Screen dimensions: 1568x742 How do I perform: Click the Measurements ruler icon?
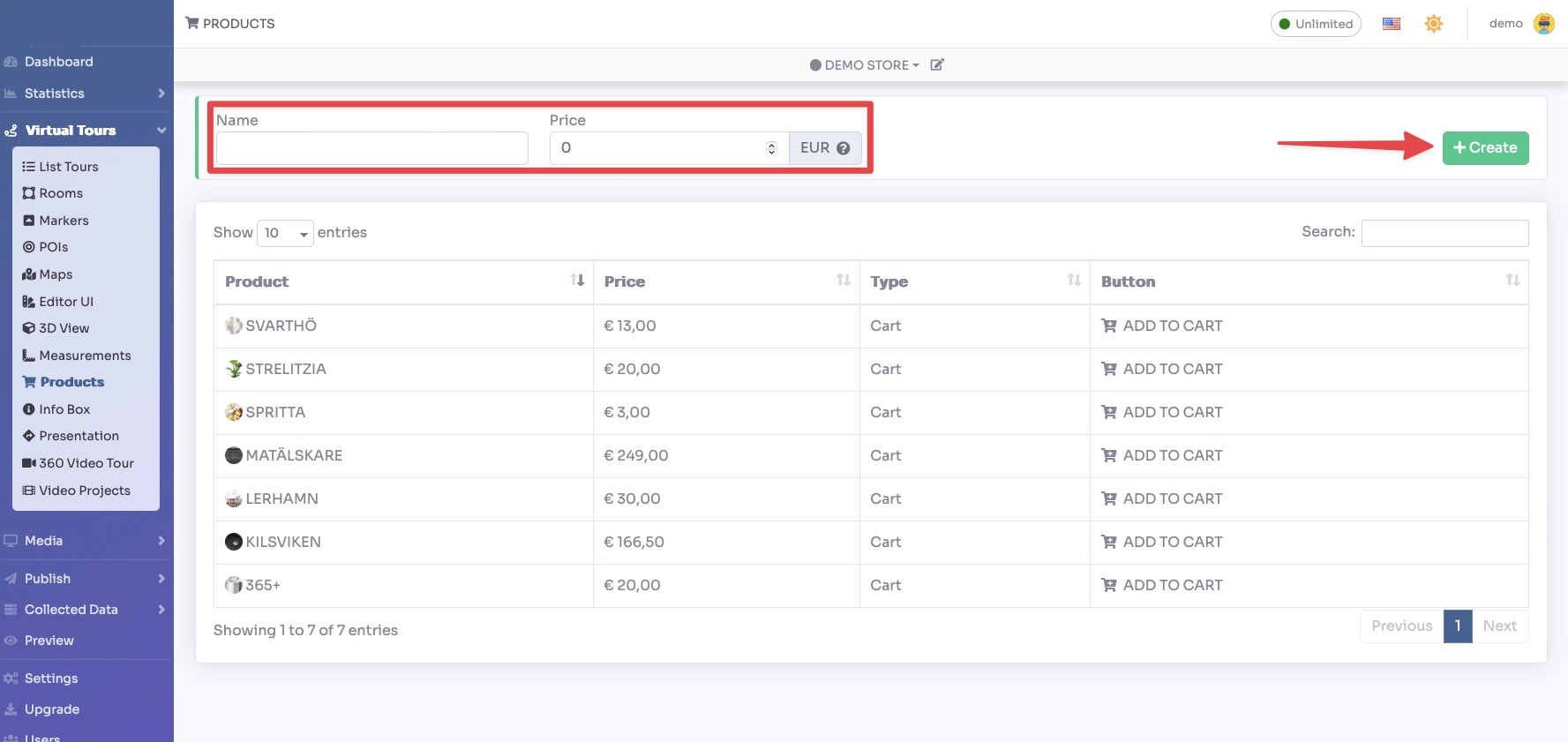tap(29, 356)
